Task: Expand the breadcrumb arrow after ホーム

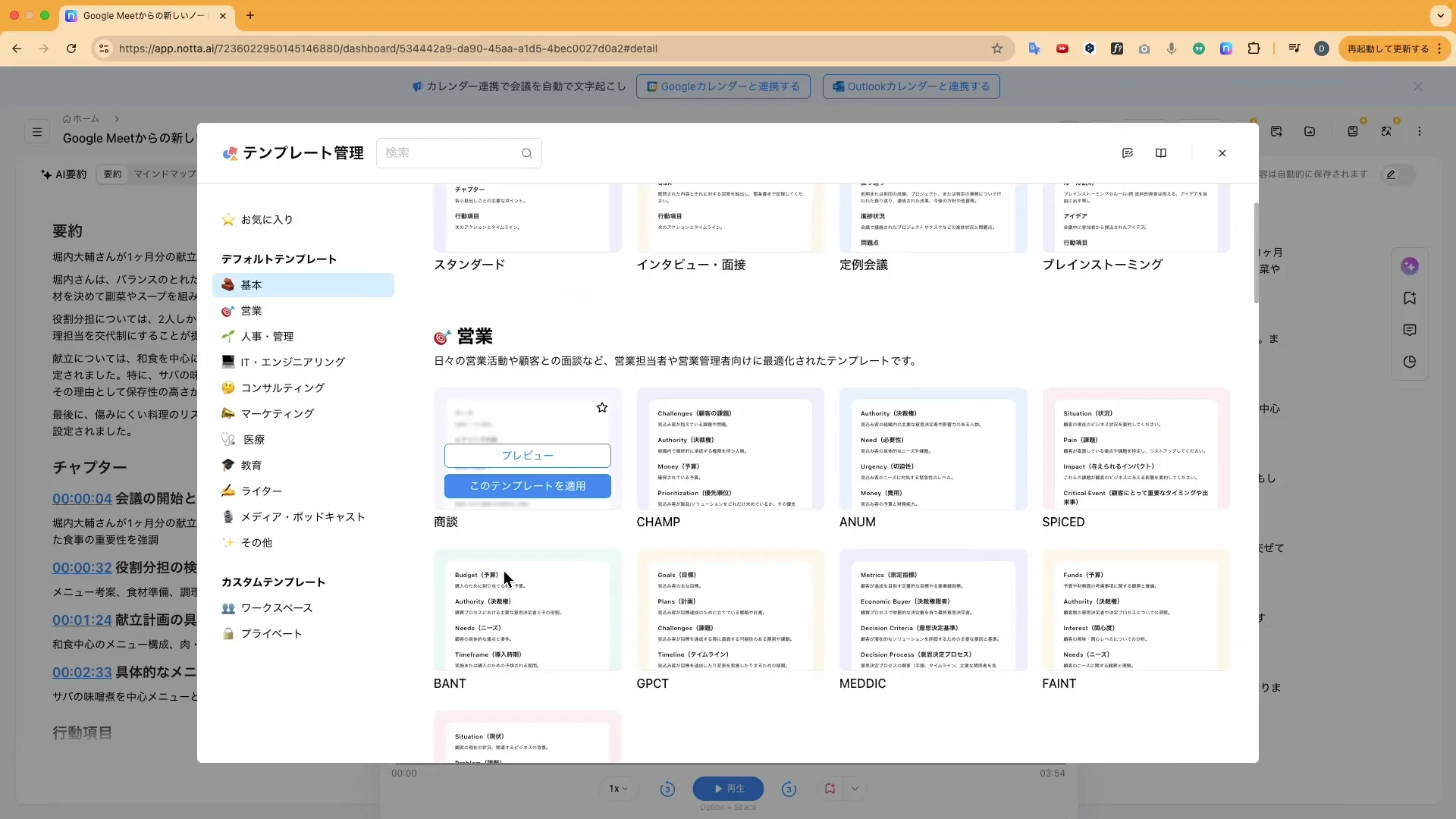Action: (x=118, y=119)
